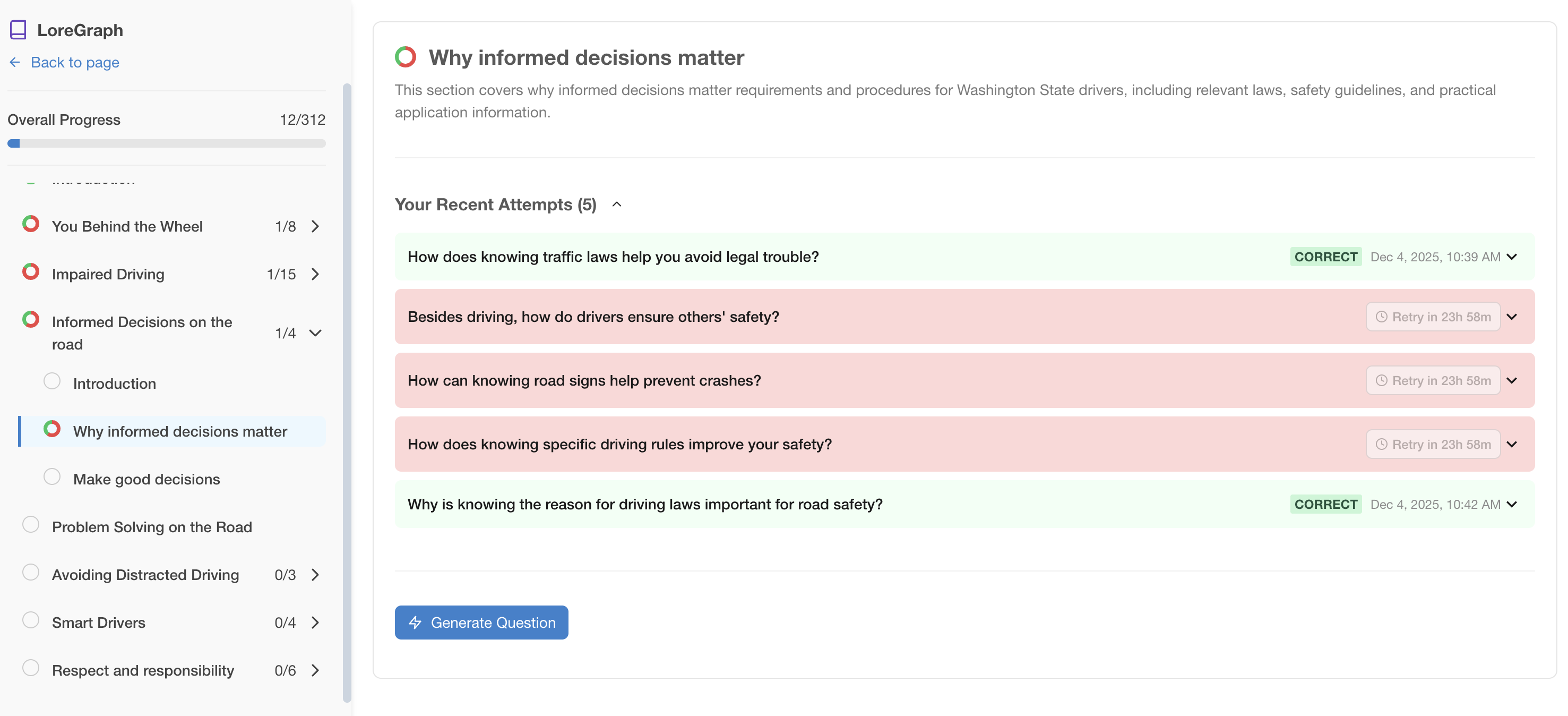Click progress ring beside Impaired Driving
1568x716 pixels.
[30, 271]
